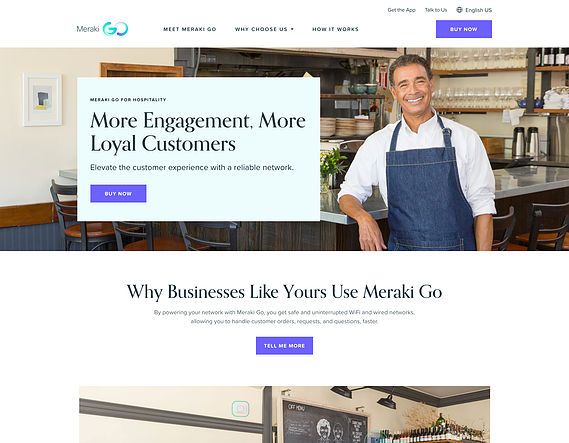Viewport: 569px width, 443px height.
Task: Click the Talk to Us link
Action: click(x=436, y=10)
